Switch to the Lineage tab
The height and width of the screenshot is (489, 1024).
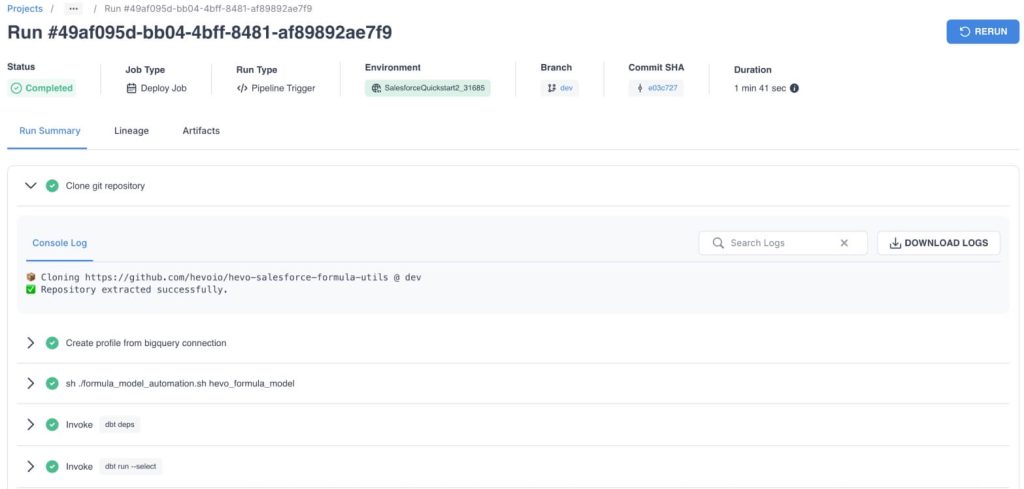click(131, 131)
